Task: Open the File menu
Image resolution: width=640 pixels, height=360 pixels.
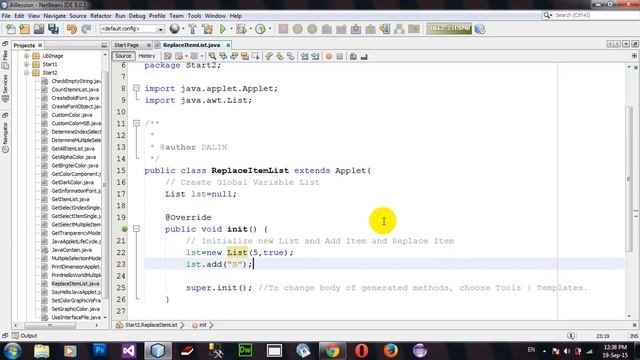Action: pos(6,16)
